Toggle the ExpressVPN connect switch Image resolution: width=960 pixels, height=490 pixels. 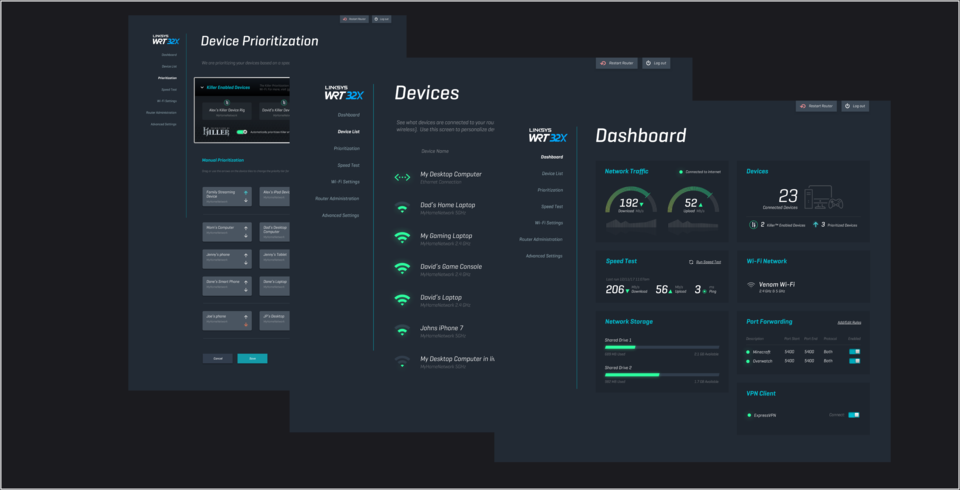coord(854,414)
